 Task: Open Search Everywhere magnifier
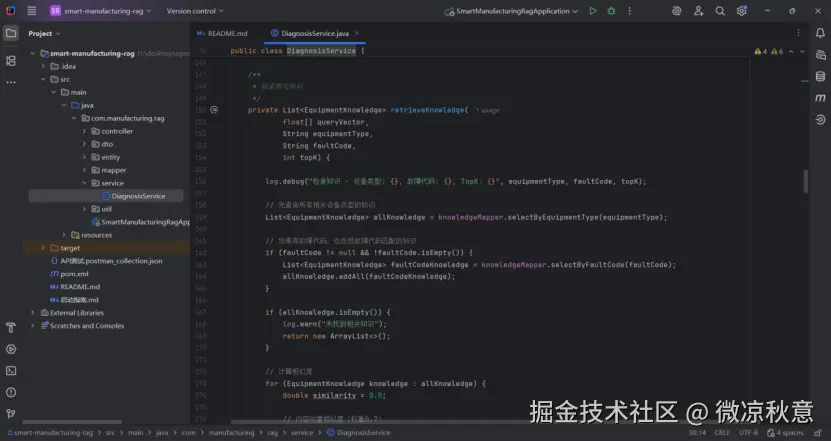tap(720, 11)
